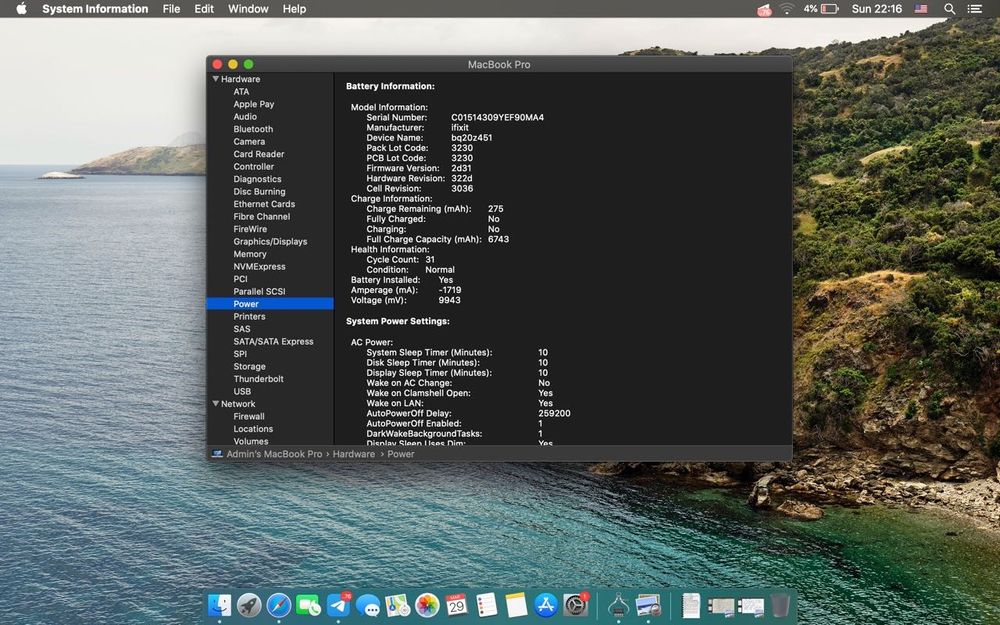Select Printers in the sidebar
Screen dimensions: 1000x625
click(x=249, y=316)
